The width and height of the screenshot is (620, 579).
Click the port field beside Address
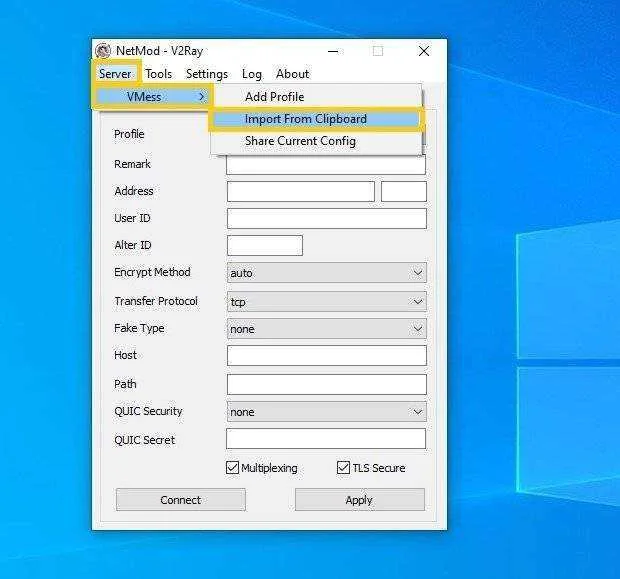[404, 191]
